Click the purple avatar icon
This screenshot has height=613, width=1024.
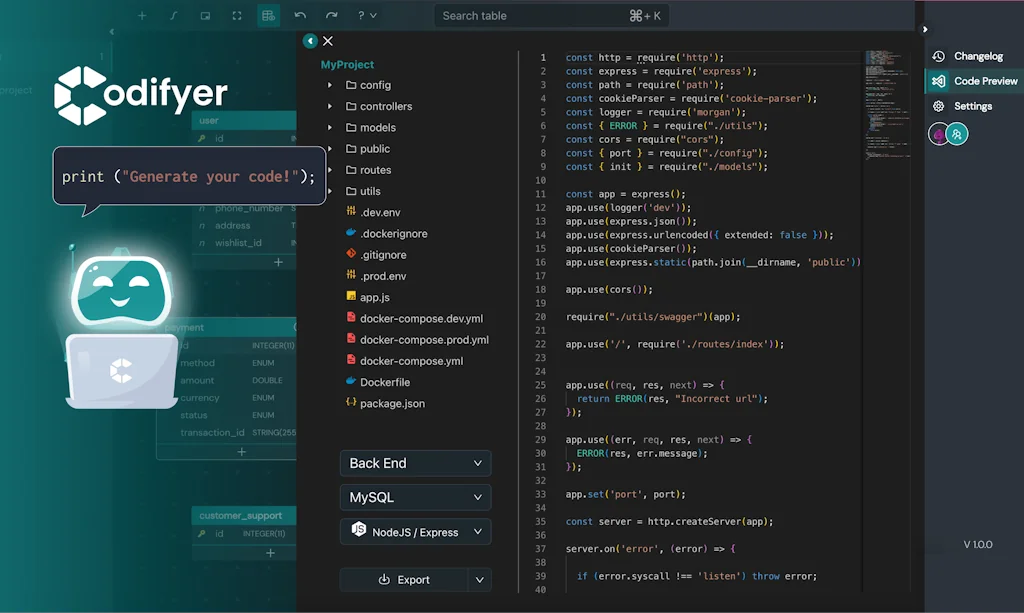coord(940,133)
